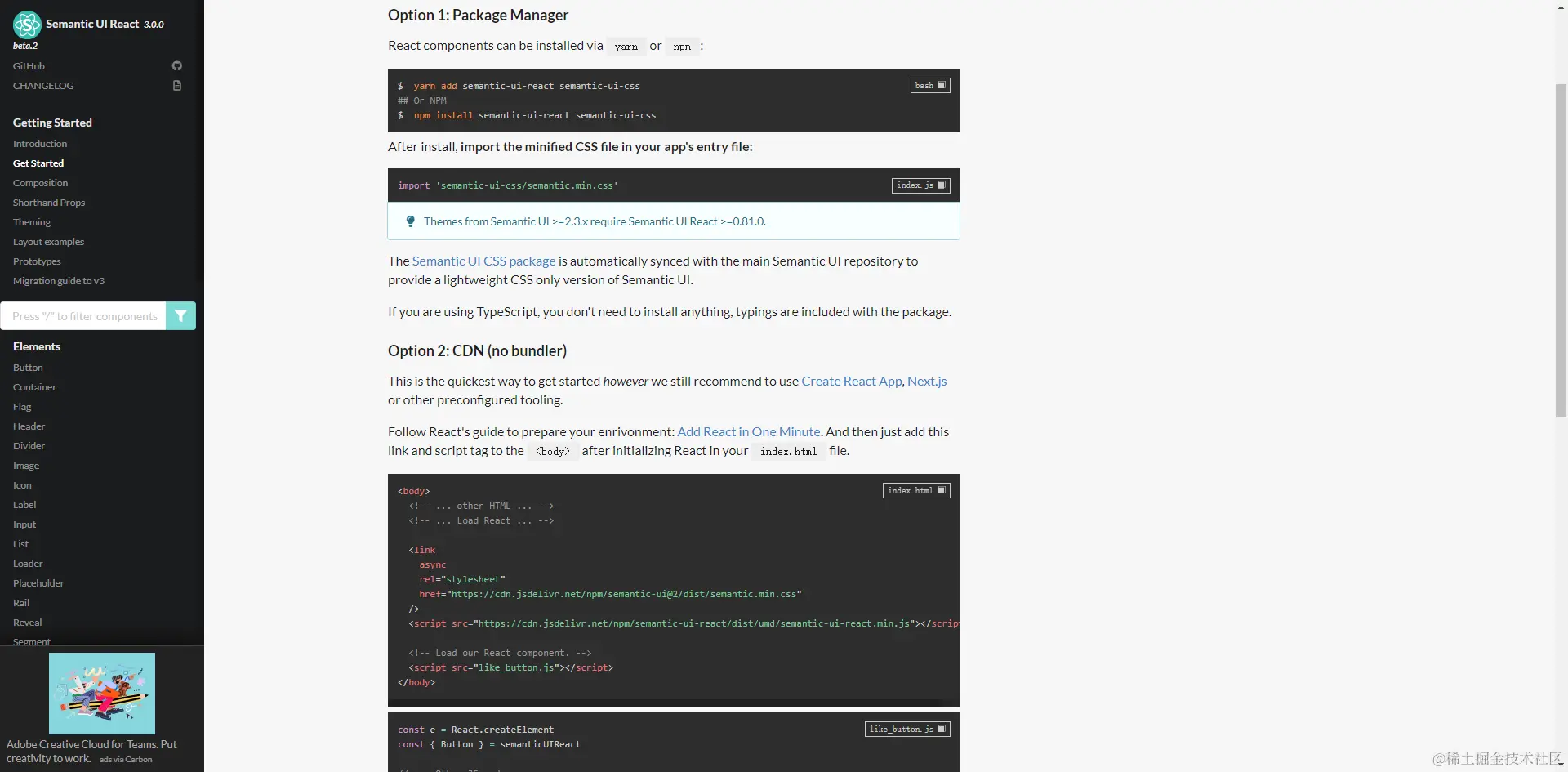Screen dimensions: 1568x772
Task: Select Get Started in sidebar
Action: (38, 163)
